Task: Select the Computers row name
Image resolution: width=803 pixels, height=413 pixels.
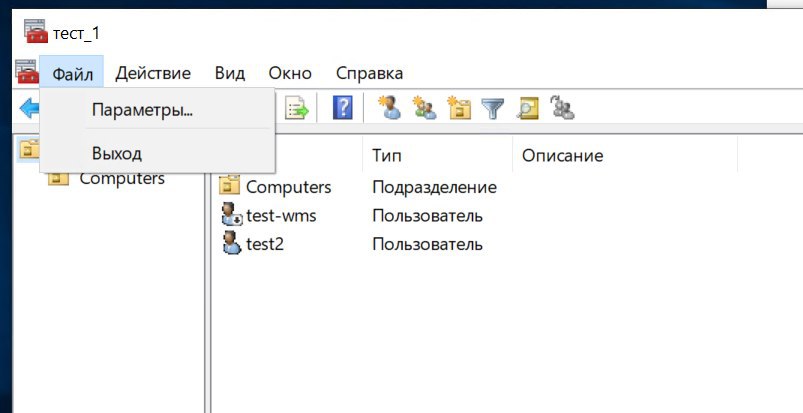Action: pos(288,187)
